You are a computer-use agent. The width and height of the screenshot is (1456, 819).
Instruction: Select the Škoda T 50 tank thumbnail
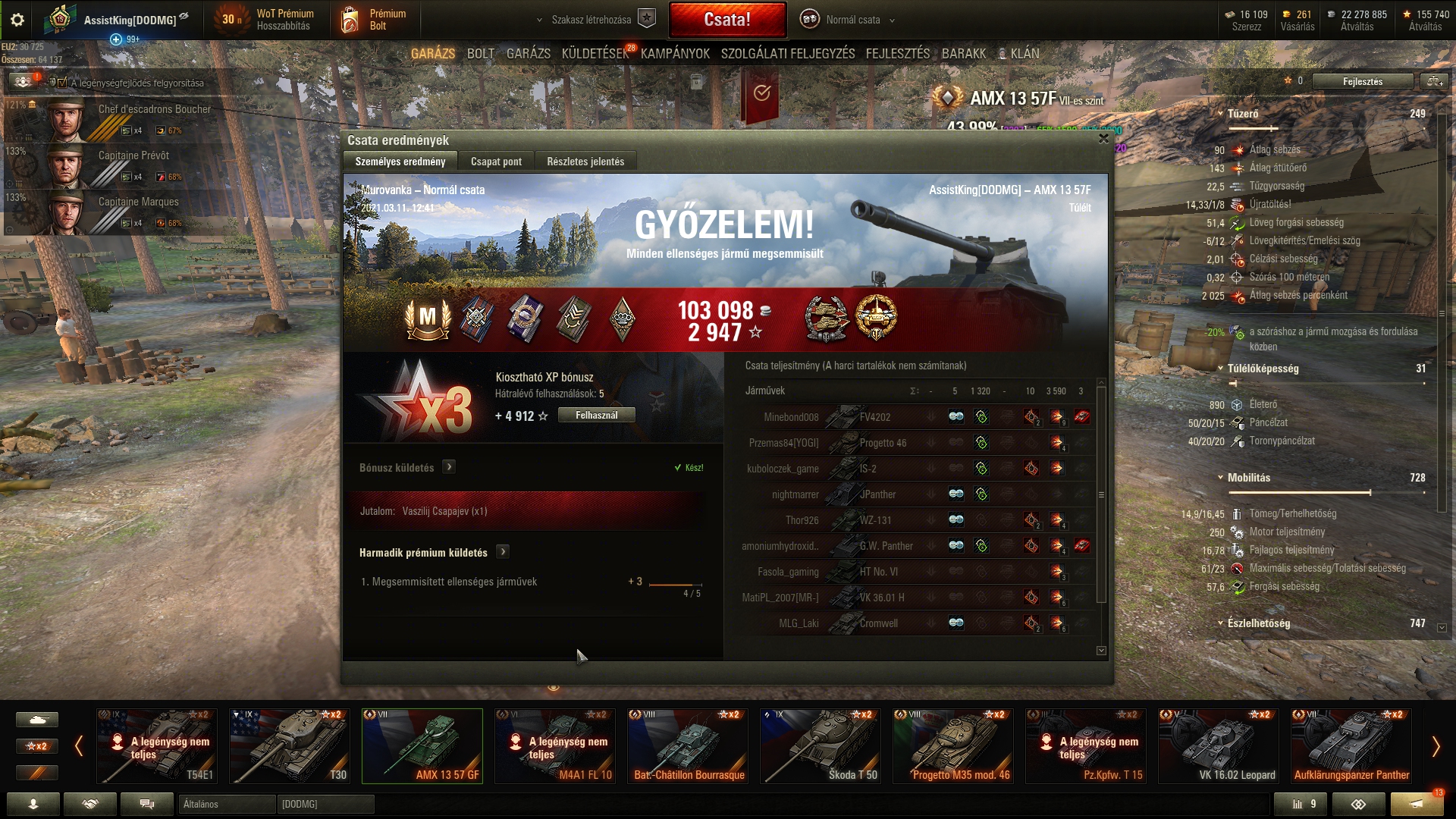coord(821,746)
